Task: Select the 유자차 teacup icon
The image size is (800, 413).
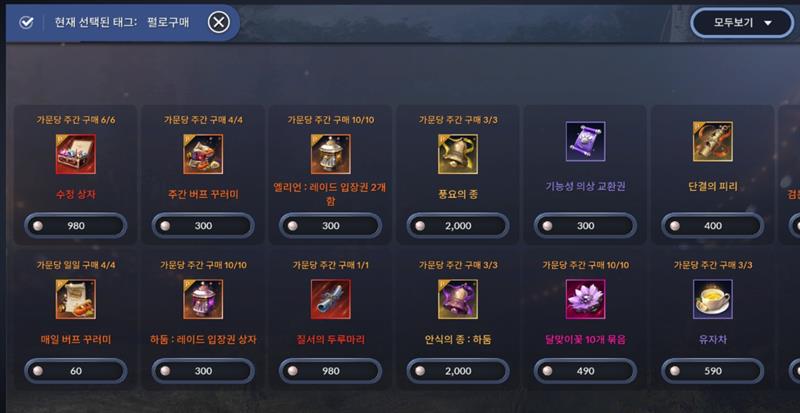Action: point(713,299)
